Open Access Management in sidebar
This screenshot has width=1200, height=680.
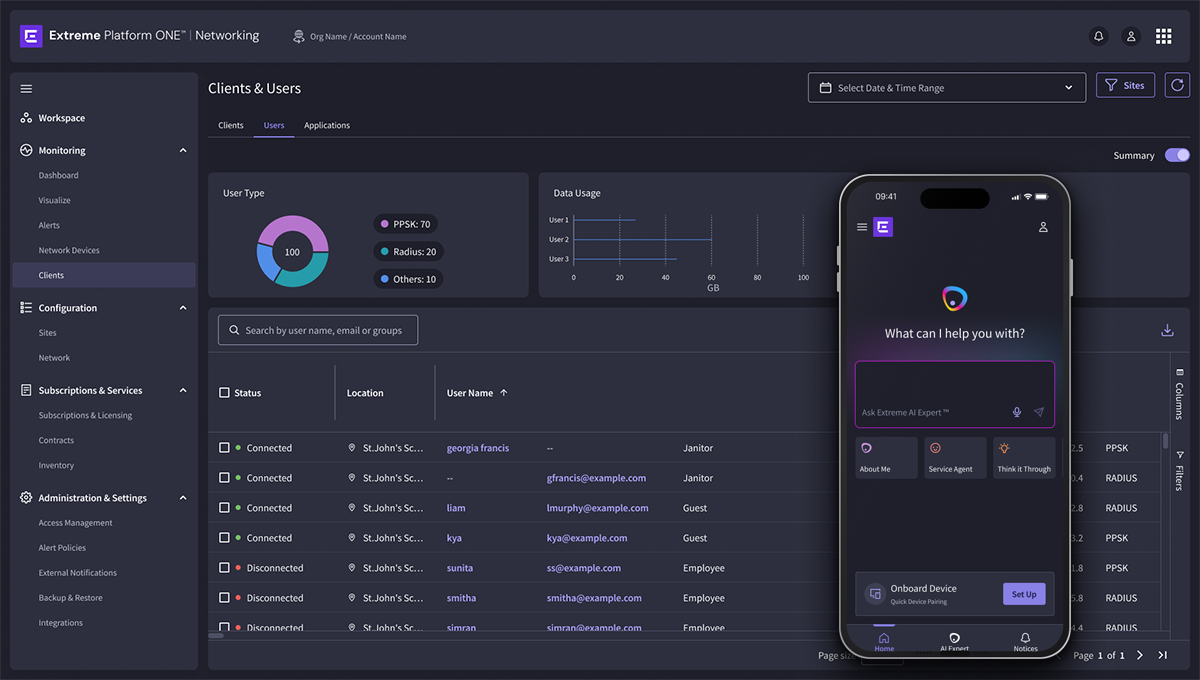coord(75,523)
